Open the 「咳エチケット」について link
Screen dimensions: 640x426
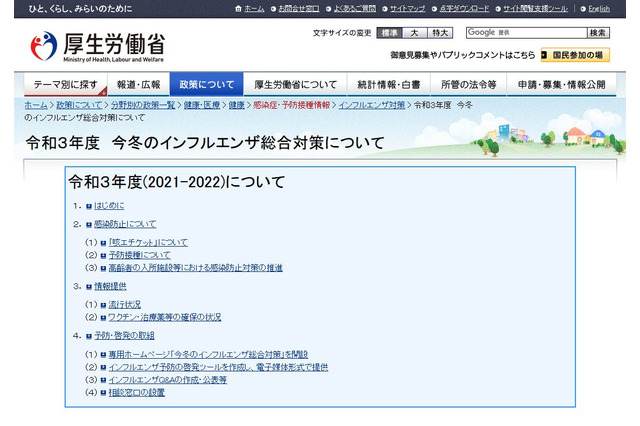coord(148,243)
